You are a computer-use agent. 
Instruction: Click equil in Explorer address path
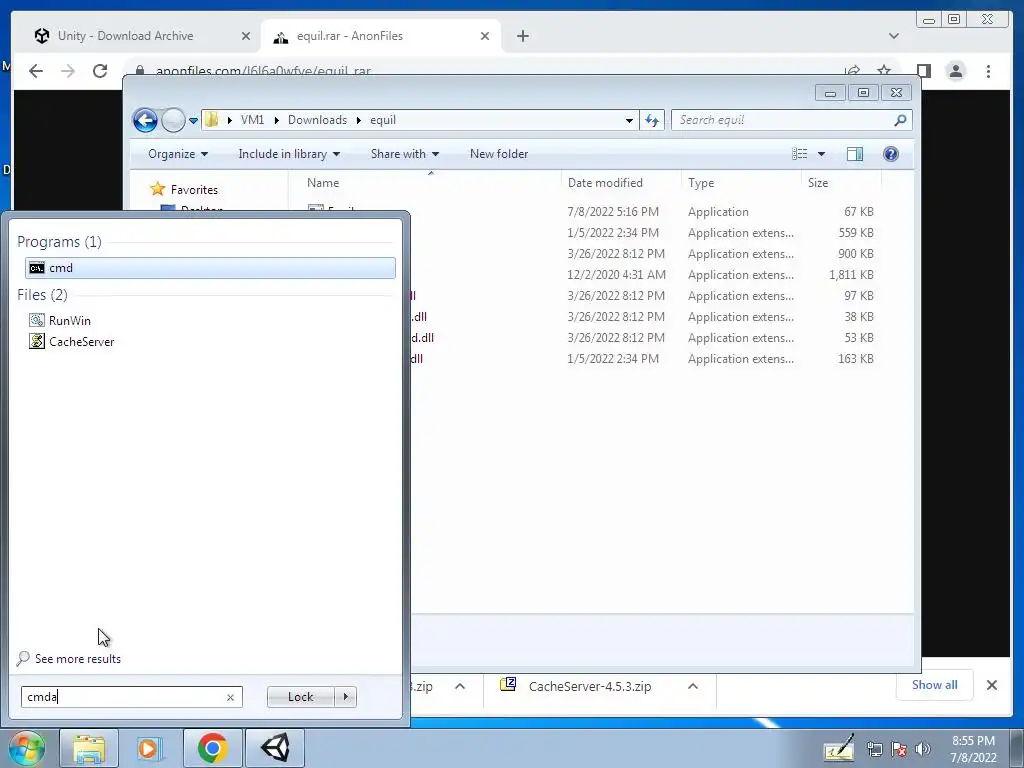(x=383, y=120)
